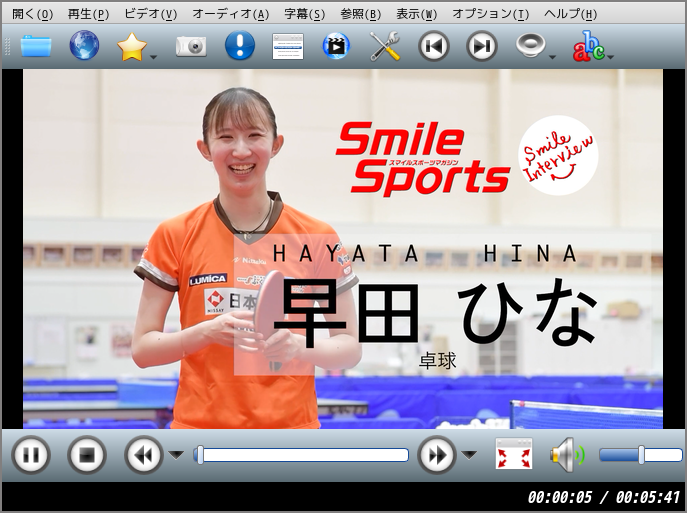
Task: Expand the abc subtitles dropdown arrow
Action: tap(610, 57)
